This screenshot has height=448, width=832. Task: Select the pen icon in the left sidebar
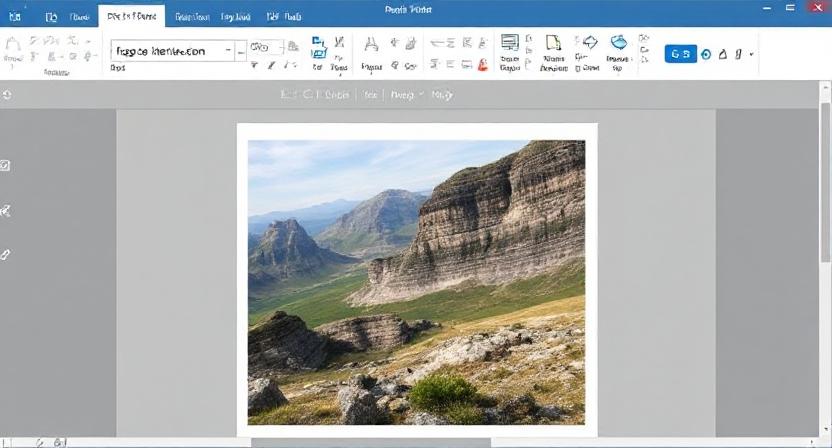click(5, 211)
